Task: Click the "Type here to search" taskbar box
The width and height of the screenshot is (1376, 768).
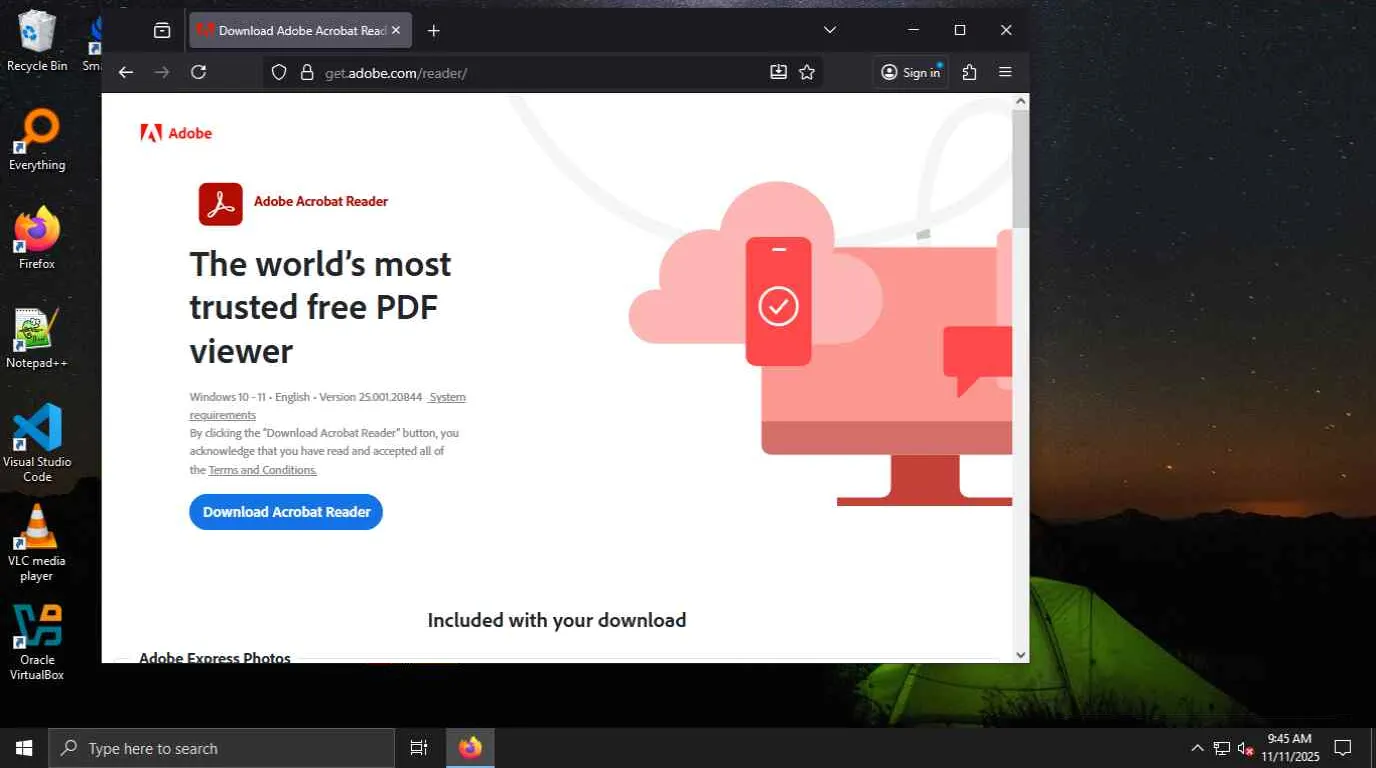Action: click(x=221, y=748)
